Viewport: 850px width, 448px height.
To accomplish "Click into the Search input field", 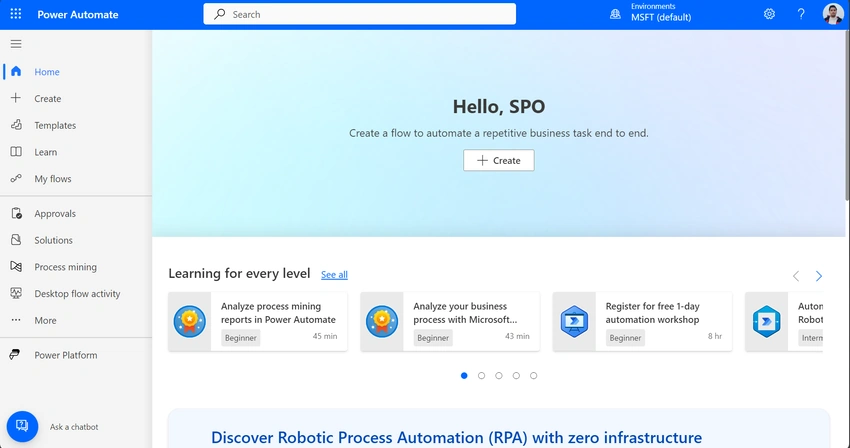I will (x=359, y=14).
